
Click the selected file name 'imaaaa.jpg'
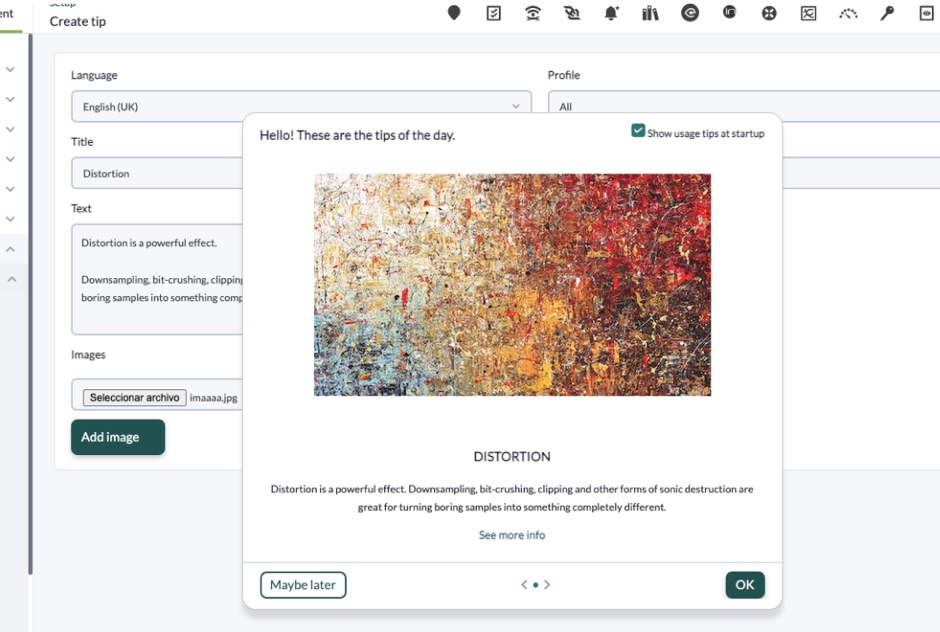tap(213, 398)
